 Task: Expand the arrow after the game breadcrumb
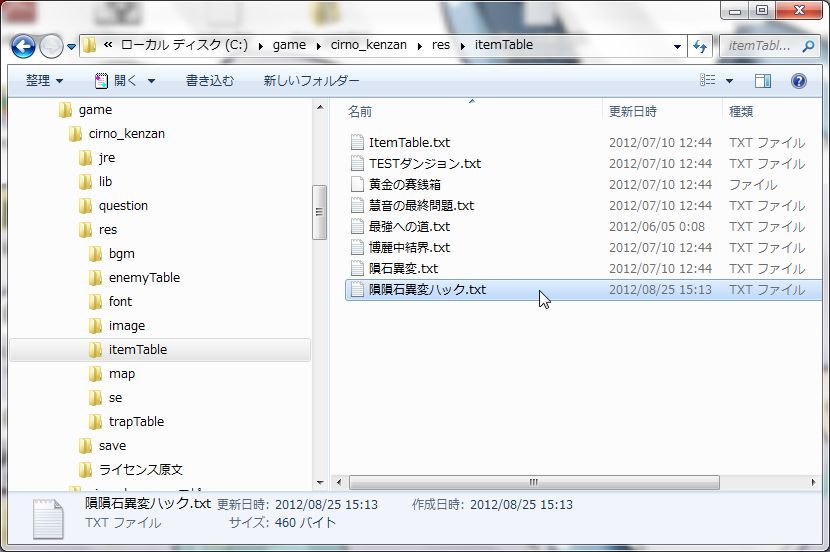pos(318,47)
